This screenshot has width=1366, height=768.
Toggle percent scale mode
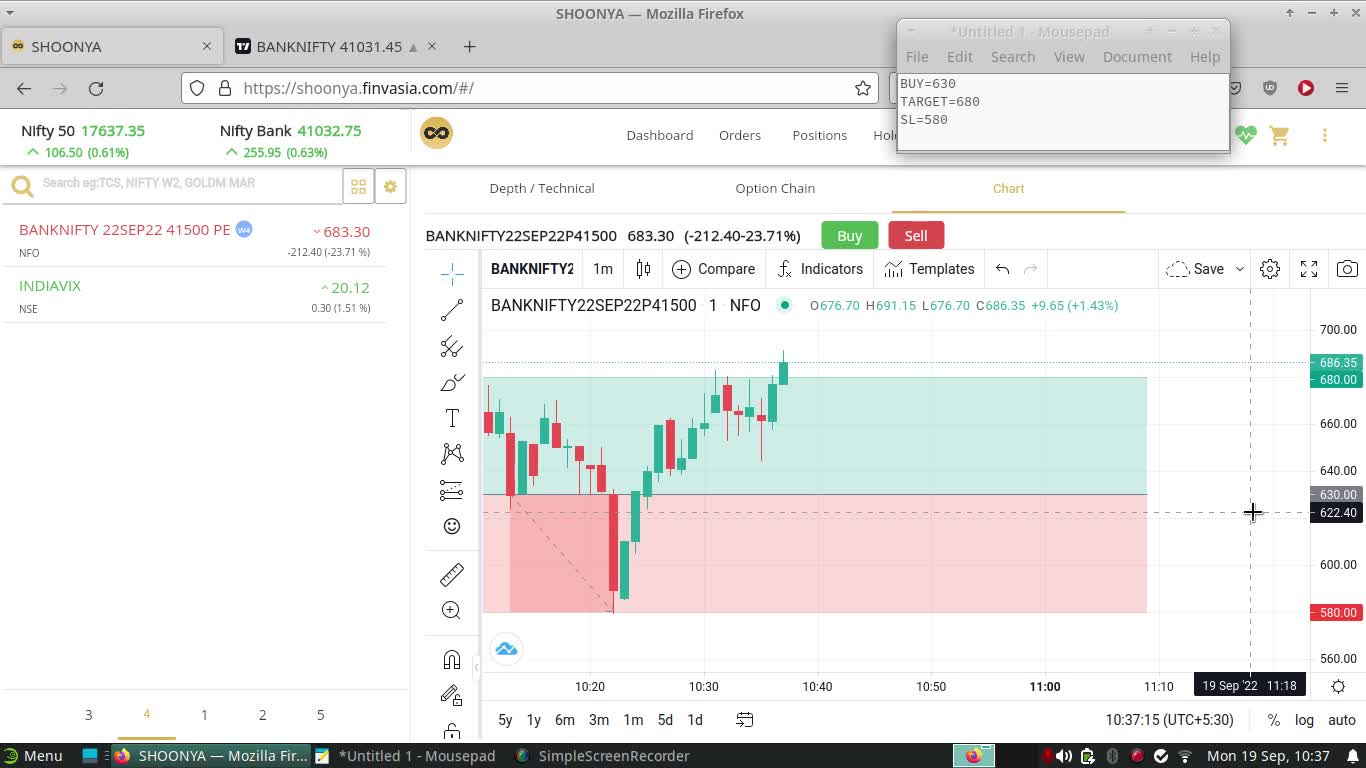click(1273, 720)
